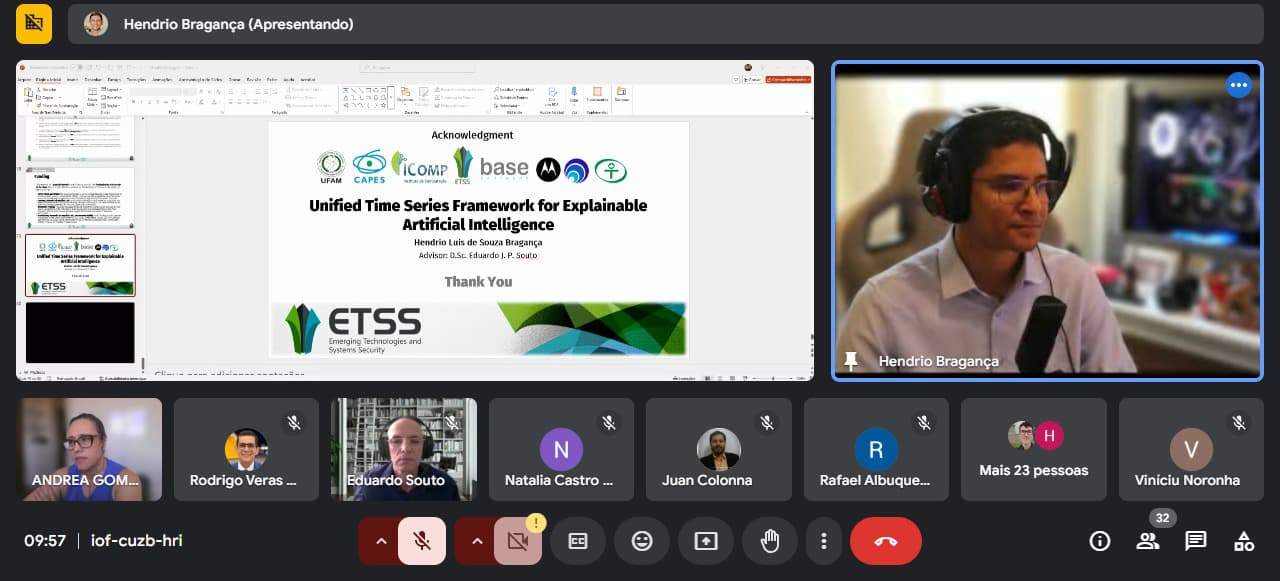Toggle the microphone mute button

[x=422, y=541]
